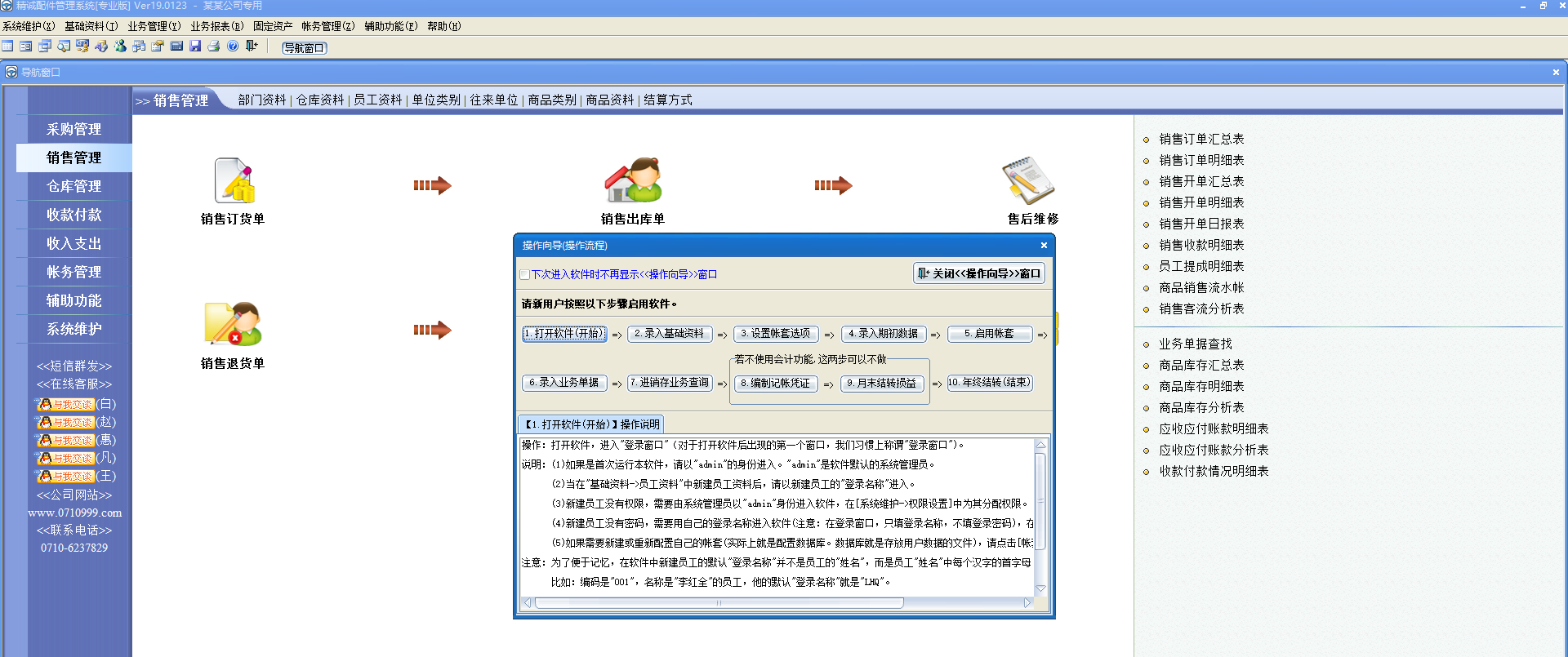Open 商品销售流水帐 report

pos(1201,287)
